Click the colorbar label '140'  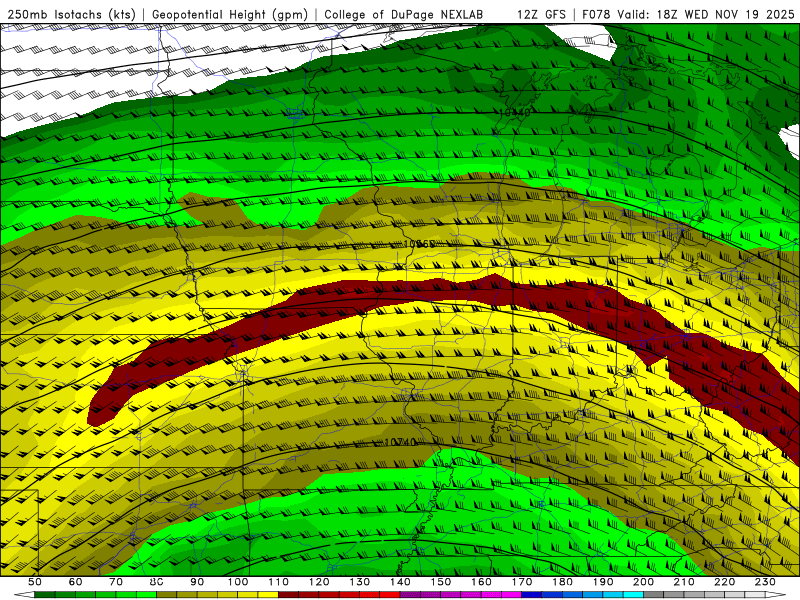400,582
